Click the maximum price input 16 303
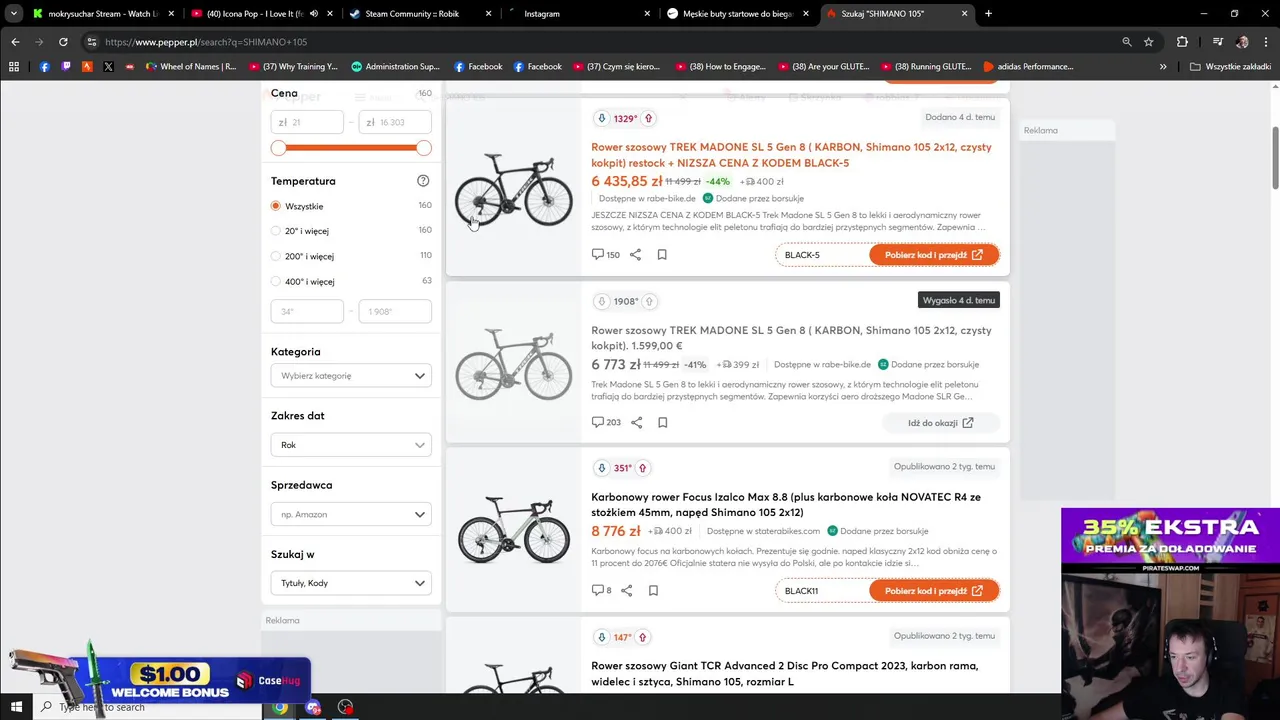The height and width of the screenshot is (720, 1280). pyautogui.click(x=395, y=122)
